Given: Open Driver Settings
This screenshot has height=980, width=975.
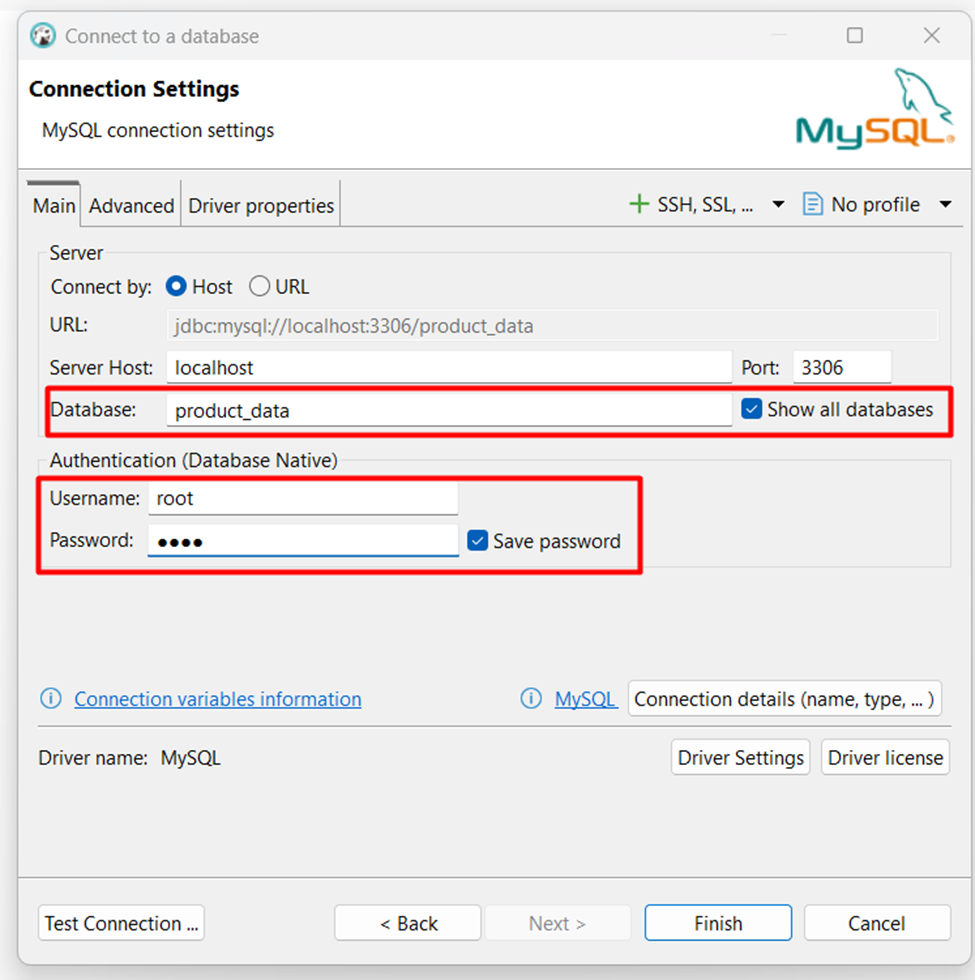Looking at the screenshot, I should [741, 757].
